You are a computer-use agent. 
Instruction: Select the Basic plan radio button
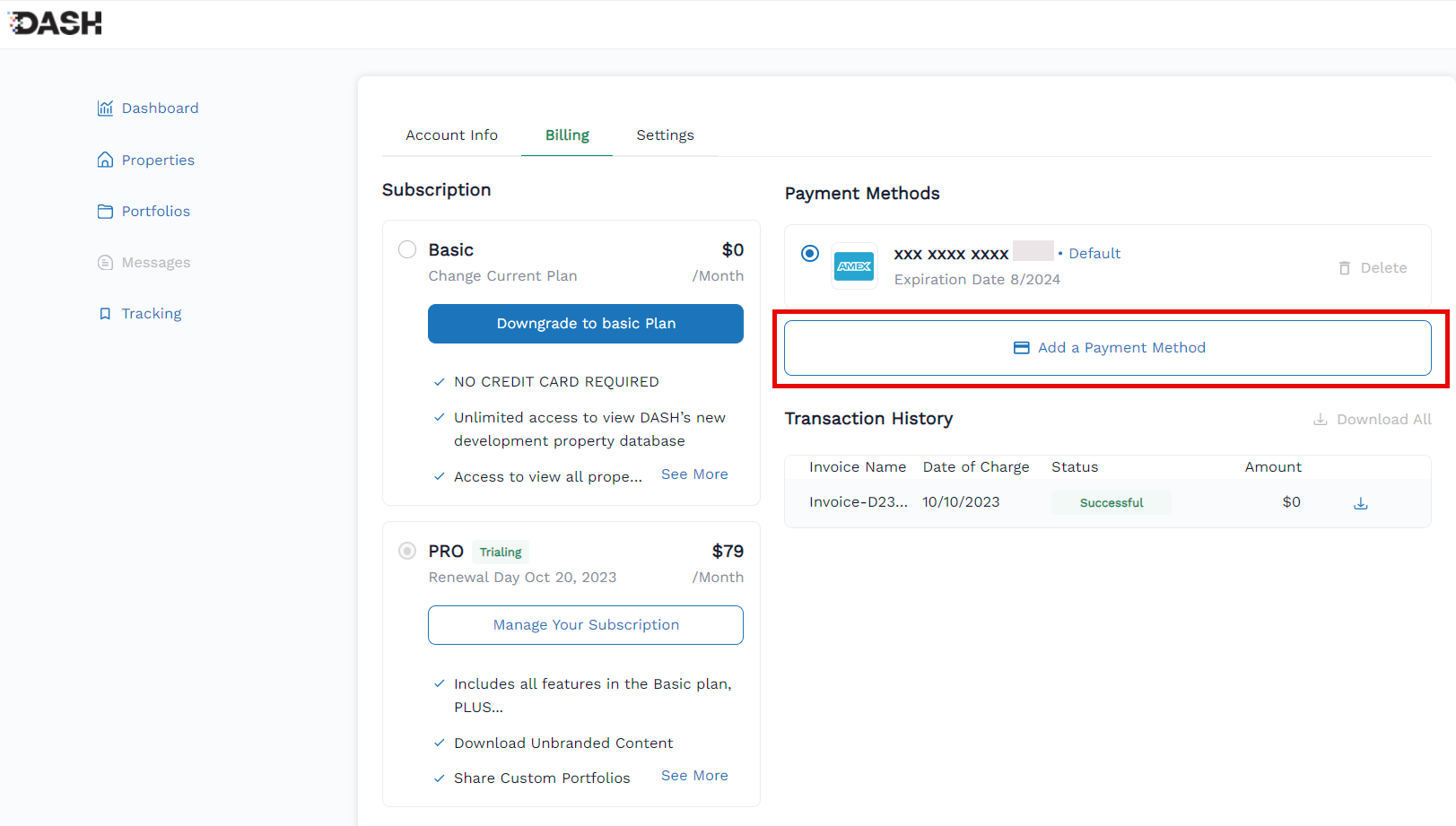coord(407,249)
